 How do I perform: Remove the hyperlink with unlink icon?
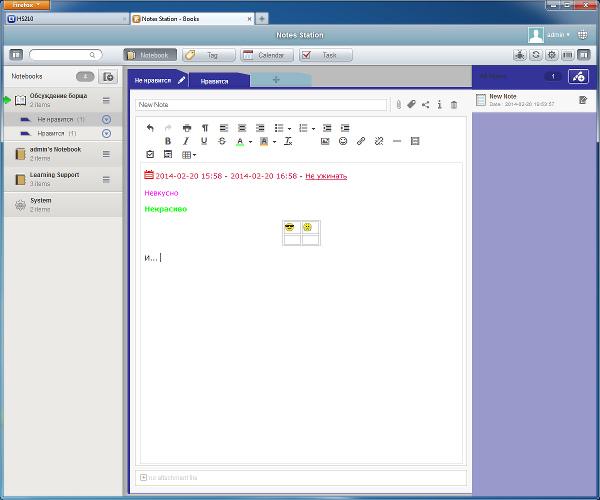pos(379,141)
